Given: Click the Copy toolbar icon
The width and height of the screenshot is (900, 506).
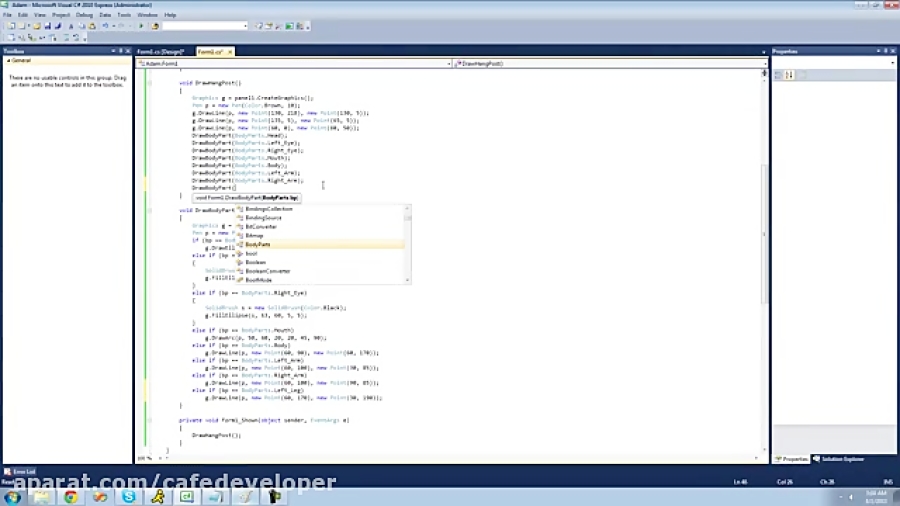Looking at the screenshot, I should 82,26.
